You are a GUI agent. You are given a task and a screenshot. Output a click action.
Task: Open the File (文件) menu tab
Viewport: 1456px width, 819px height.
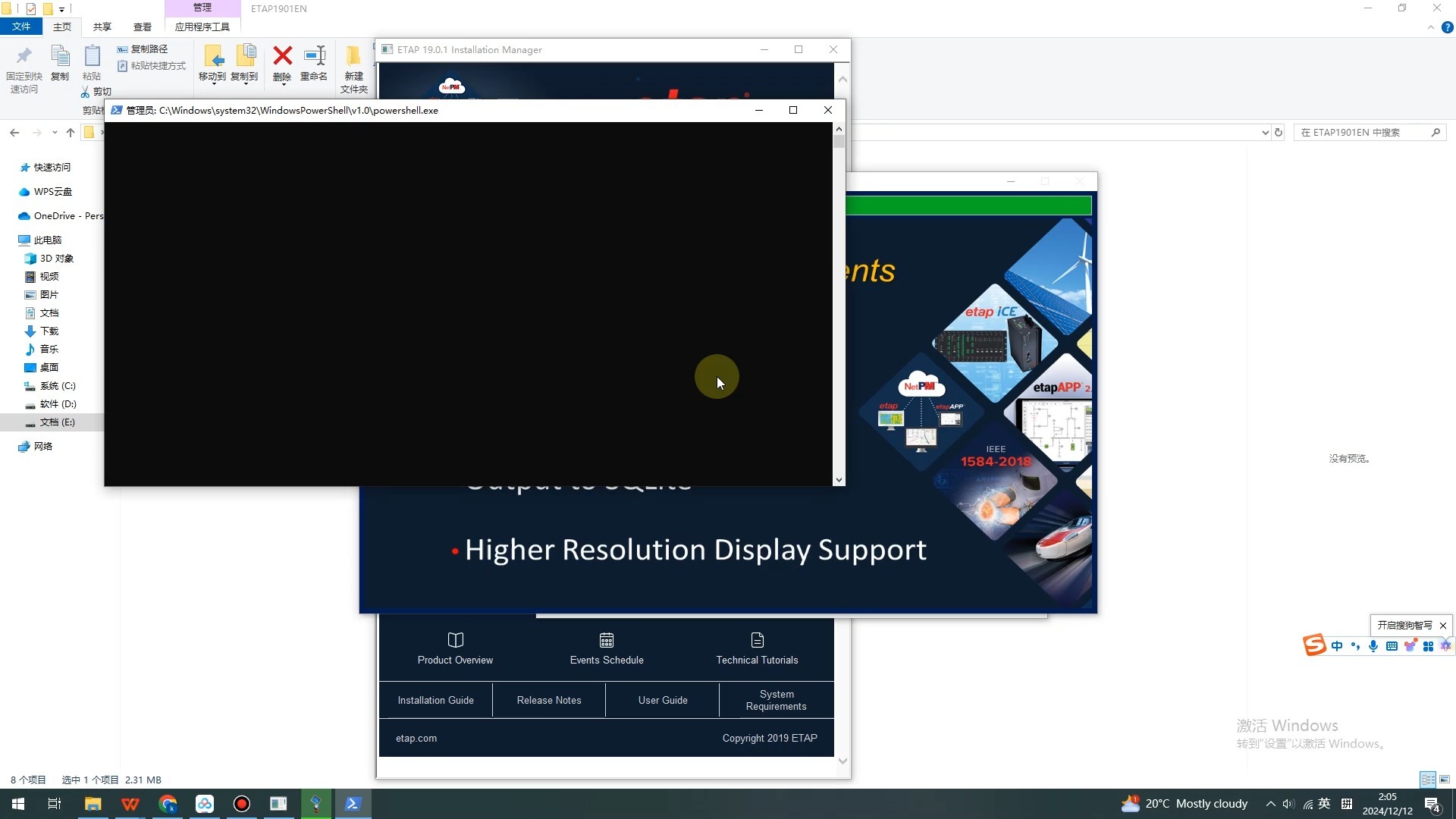21,27
